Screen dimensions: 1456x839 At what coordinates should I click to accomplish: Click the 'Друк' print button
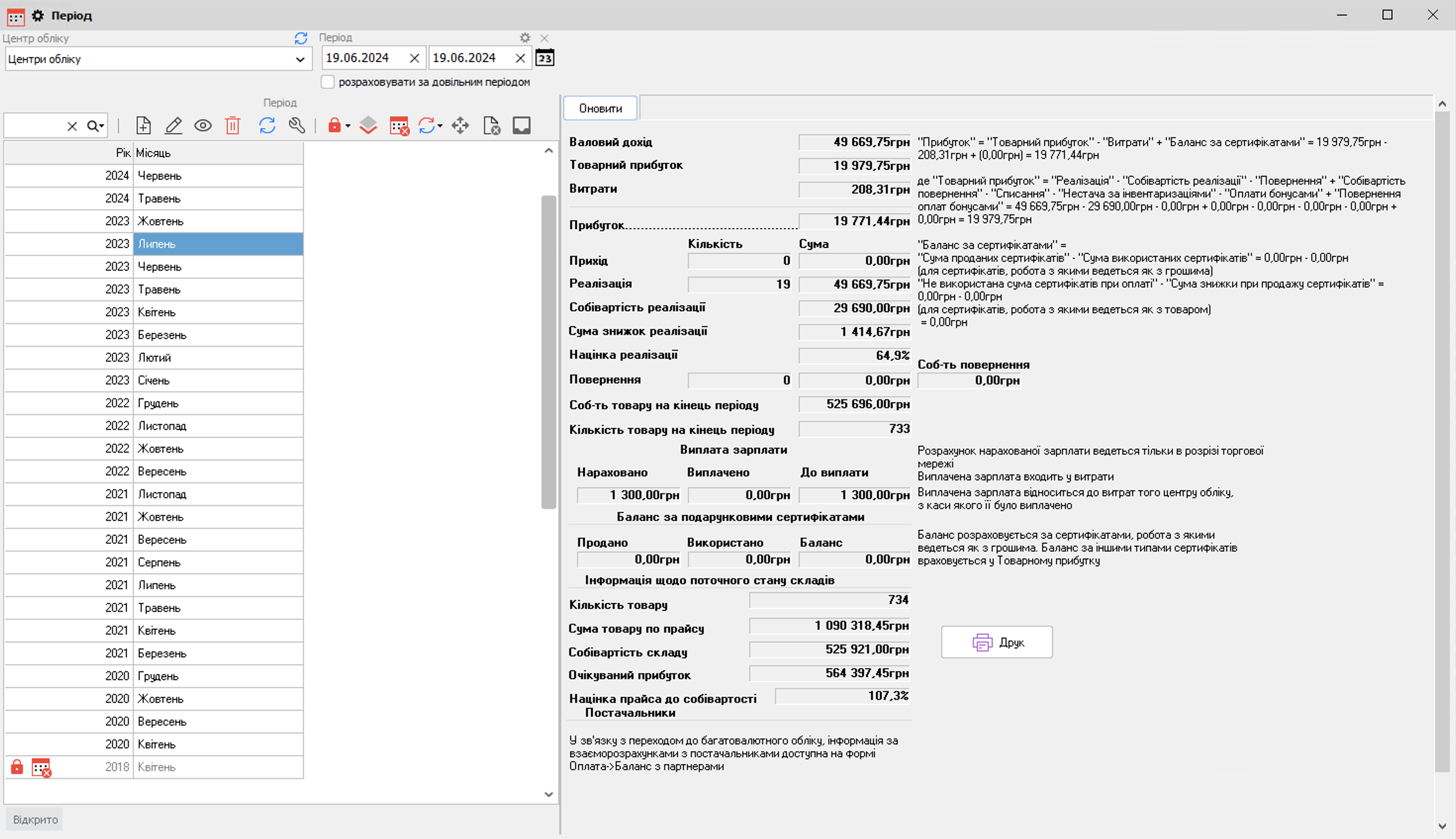997,642
